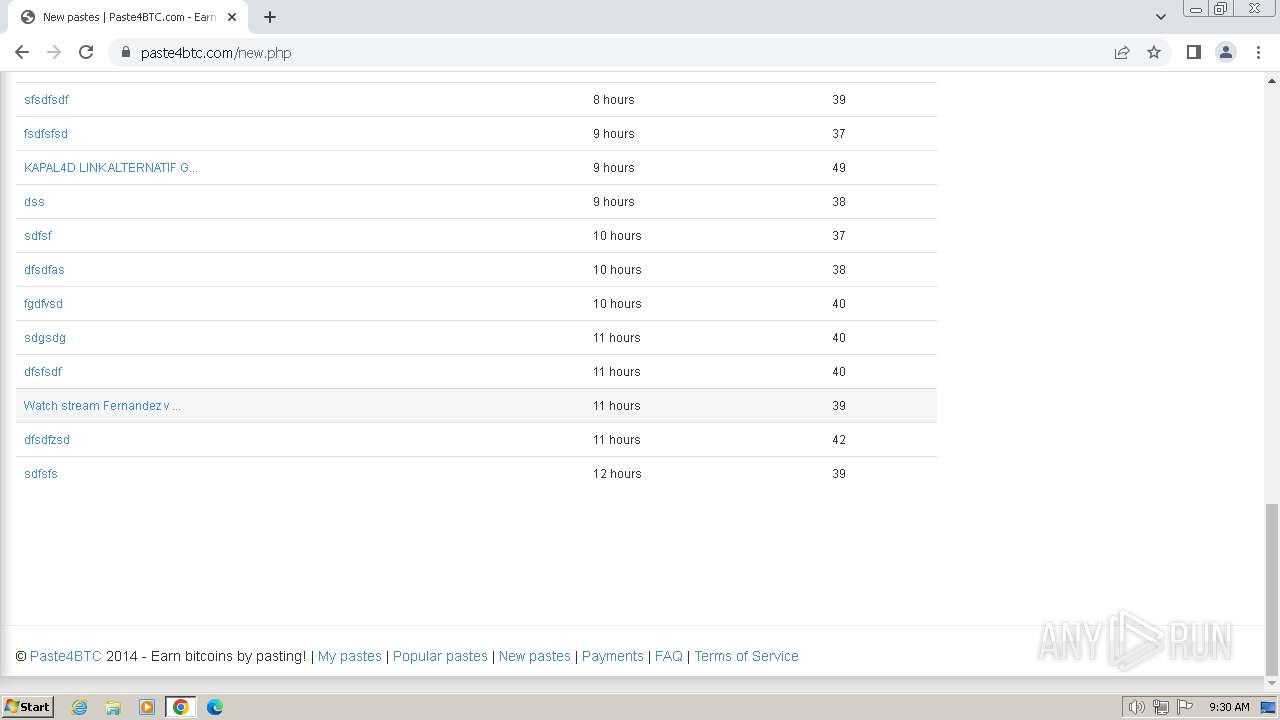The image size is (1280, 720).
Task: Open My pastes footer link
Action: [350, 656]
